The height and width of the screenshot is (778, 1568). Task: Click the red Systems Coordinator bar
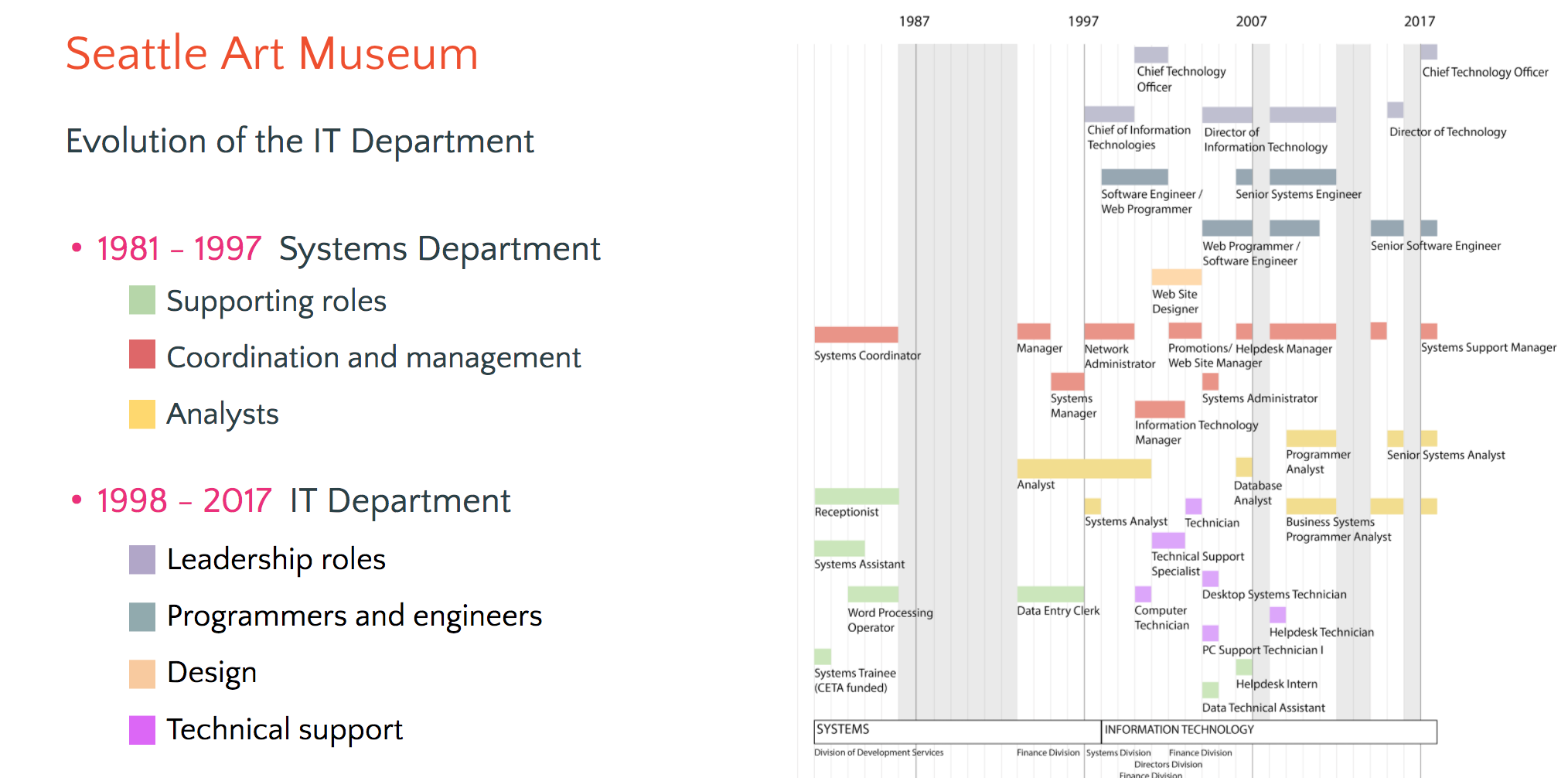coord(856,335)
